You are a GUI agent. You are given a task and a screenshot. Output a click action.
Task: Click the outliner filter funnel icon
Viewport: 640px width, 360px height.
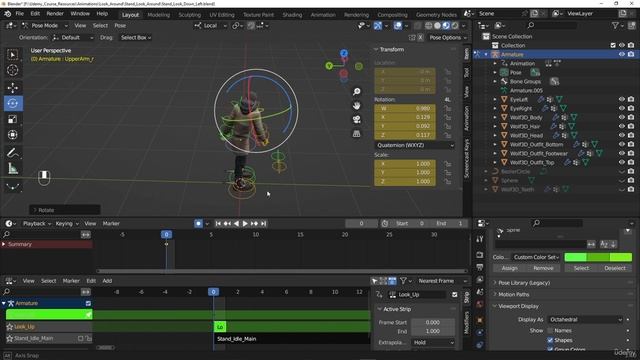coord(615,25)
